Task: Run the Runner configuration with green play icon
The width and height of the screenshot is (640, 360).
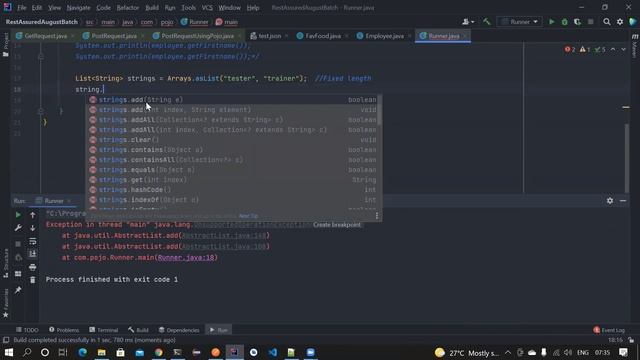Action: click(x=551, y=22)
